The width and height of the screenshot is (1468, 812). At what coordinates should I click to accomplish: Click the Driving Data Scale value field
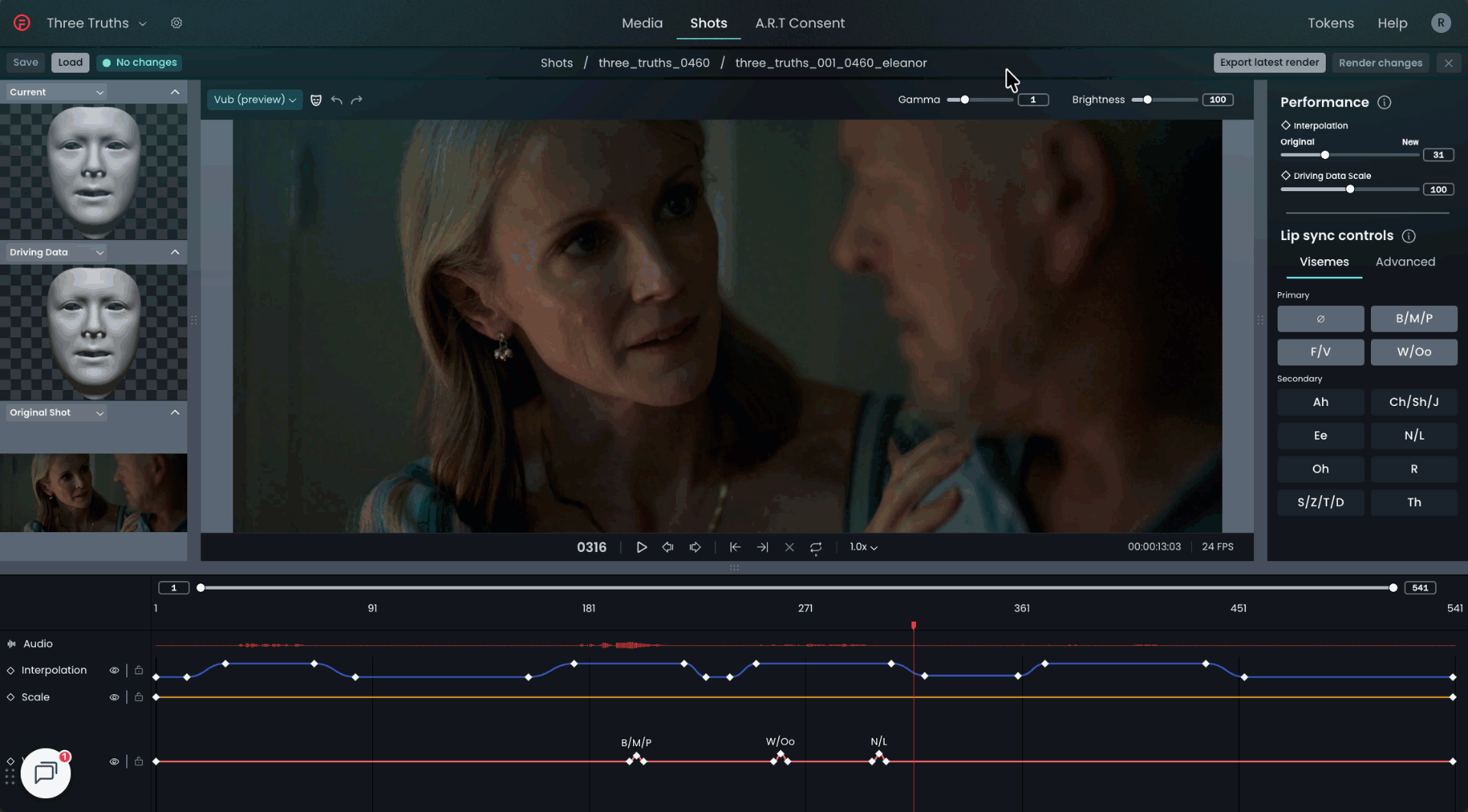click(1438, 190)
